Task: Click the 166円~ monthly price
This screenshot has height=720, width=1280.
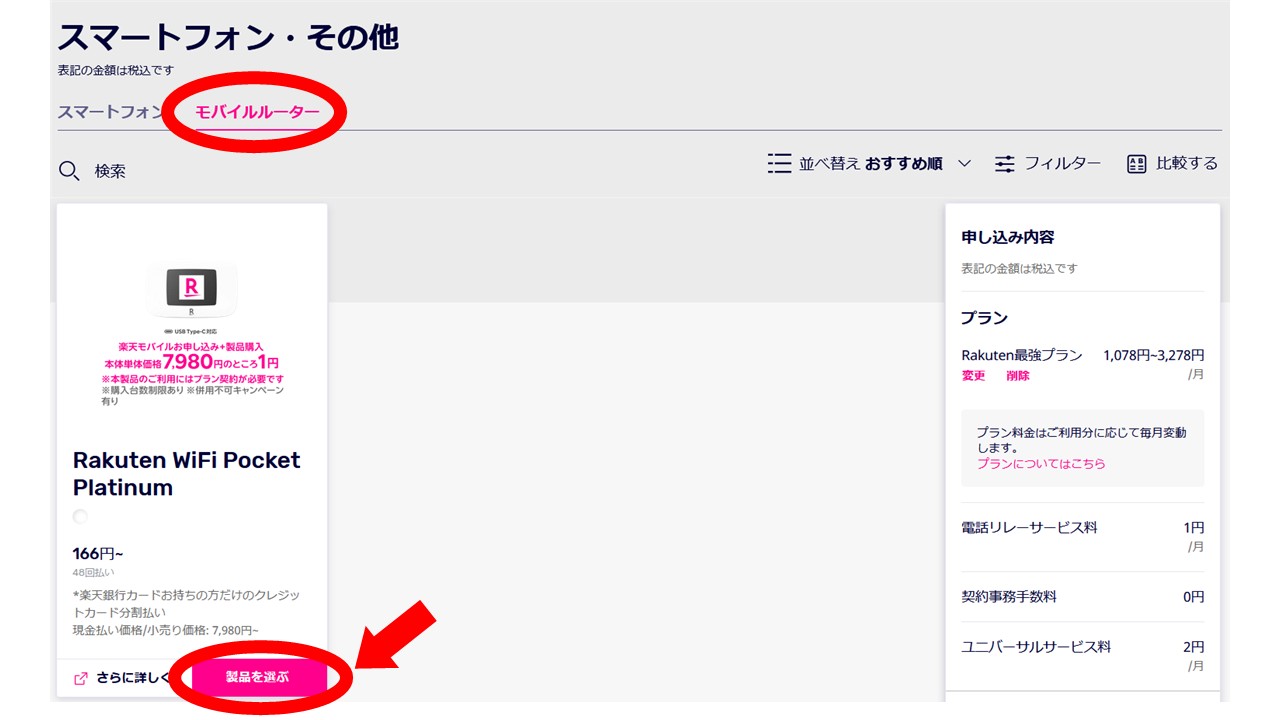Action: 98,554
